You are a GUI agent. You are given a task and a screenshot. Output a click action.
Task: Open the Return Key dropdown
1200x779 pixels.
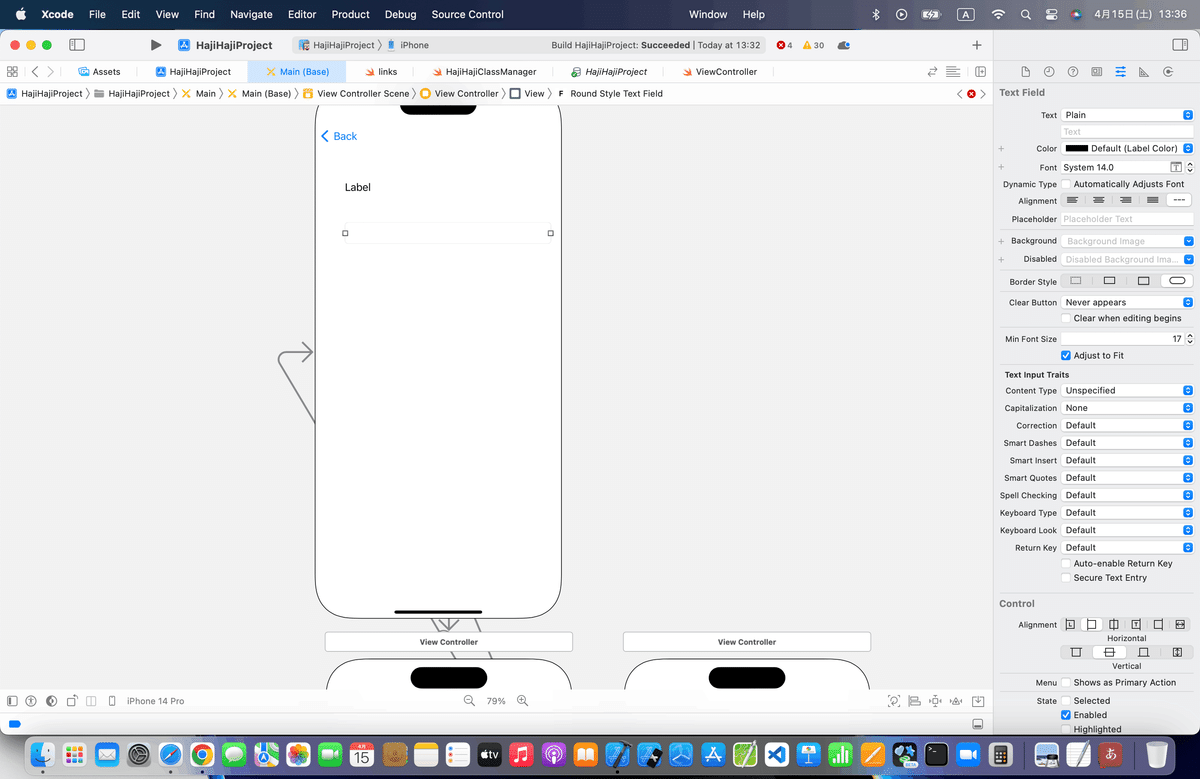1127,547
